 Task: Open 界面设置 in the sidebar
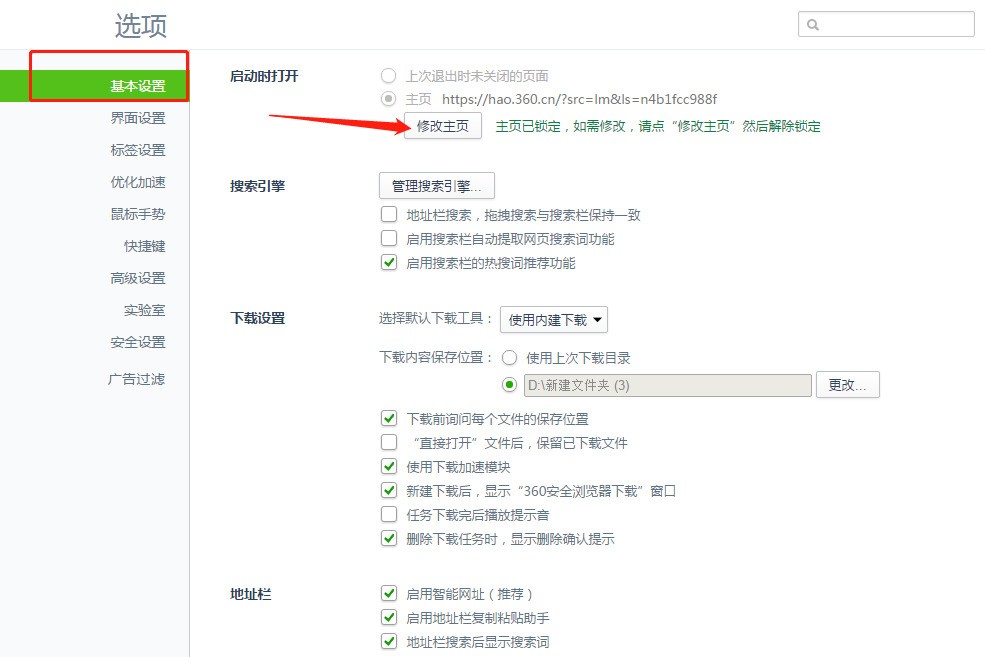(137, 118)
